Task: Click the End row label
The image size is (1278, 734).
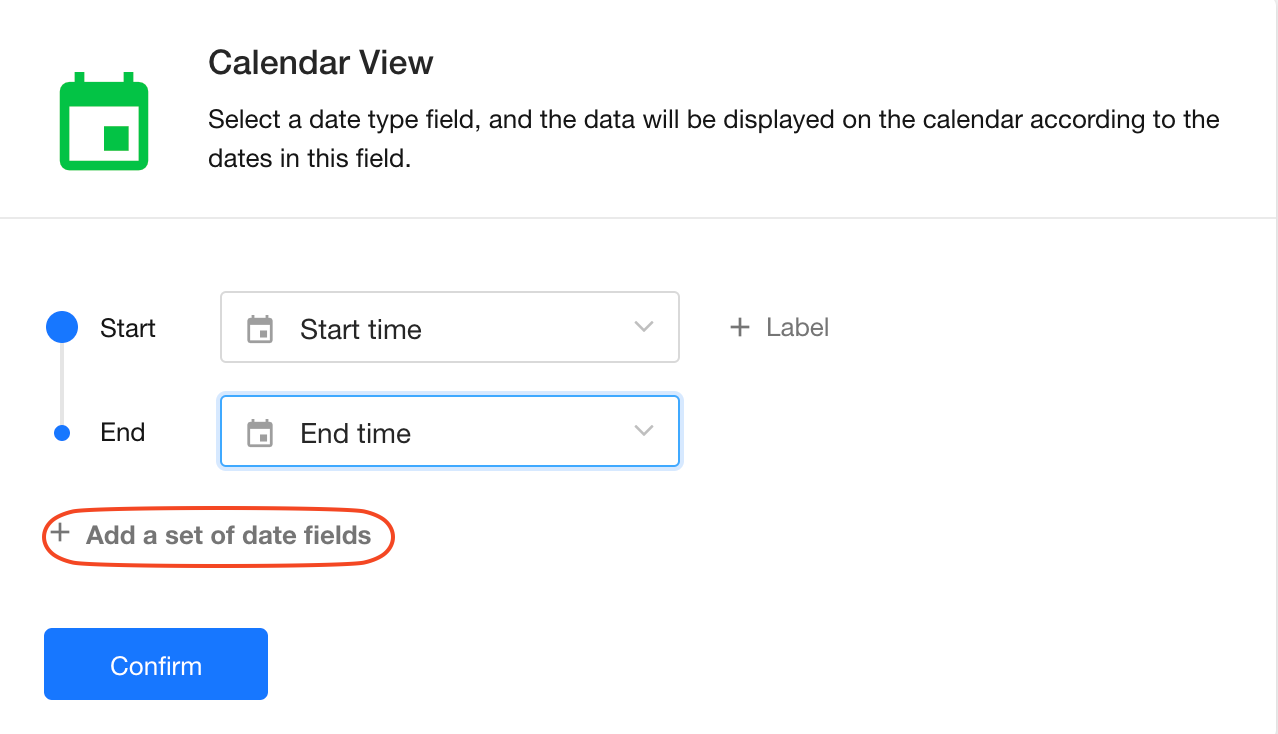Action: (x=123, y=432)
